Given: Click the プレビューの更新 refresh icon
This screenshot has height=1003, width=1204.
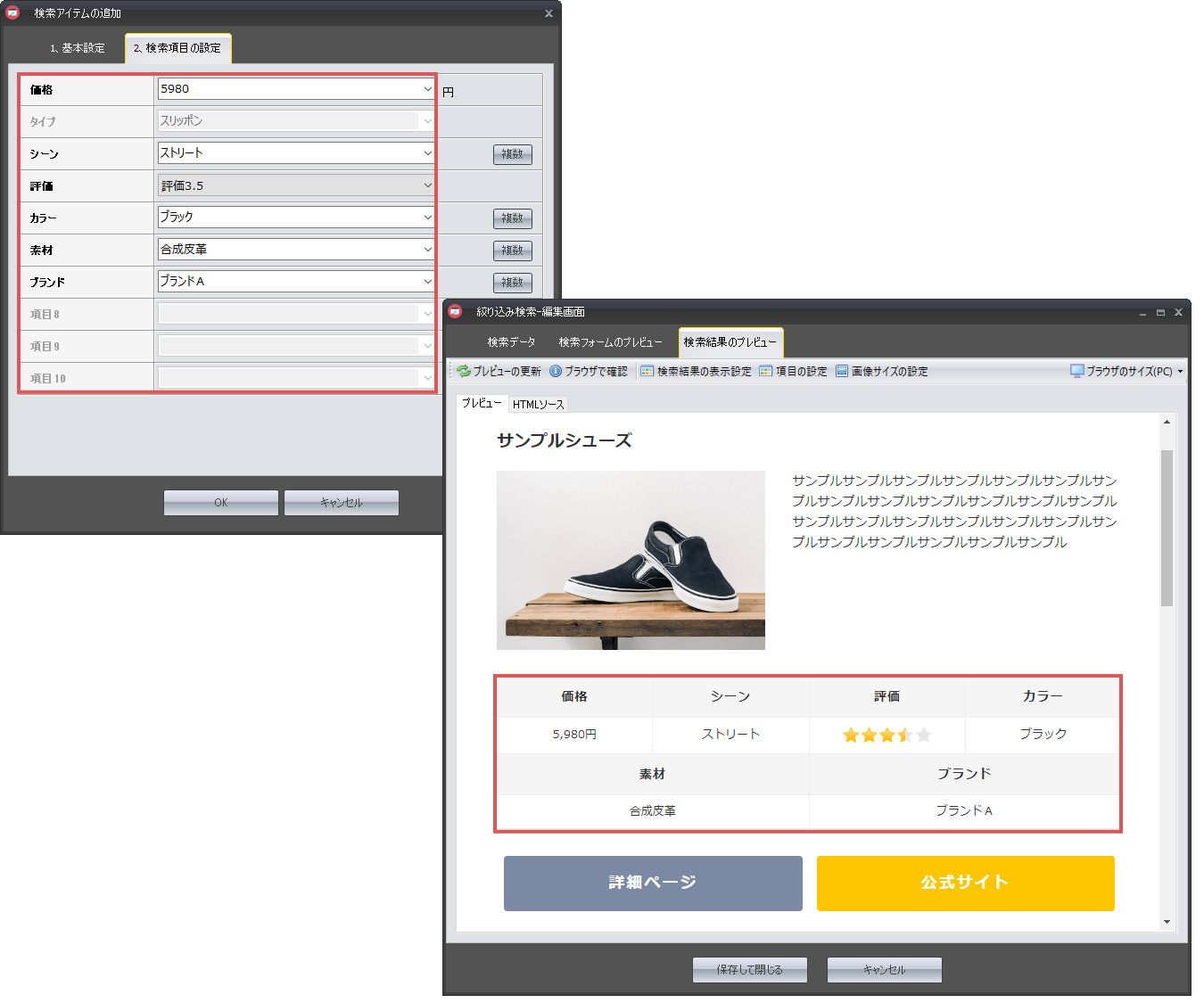Looking at the screenshot, I should click(x=464, y=371).
